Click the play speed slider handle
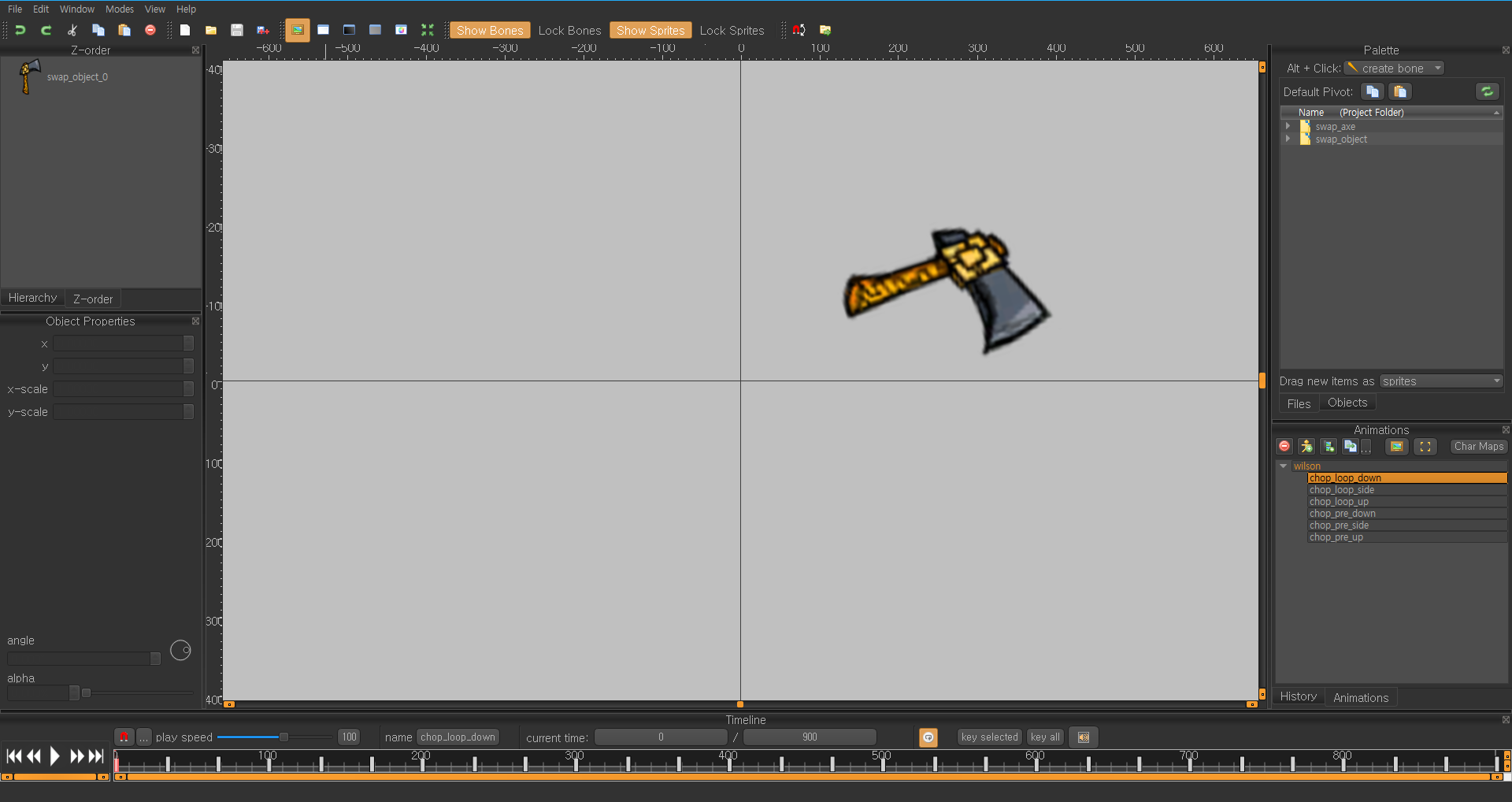Viewport: 1512px width, 802px height. (283, 737)
